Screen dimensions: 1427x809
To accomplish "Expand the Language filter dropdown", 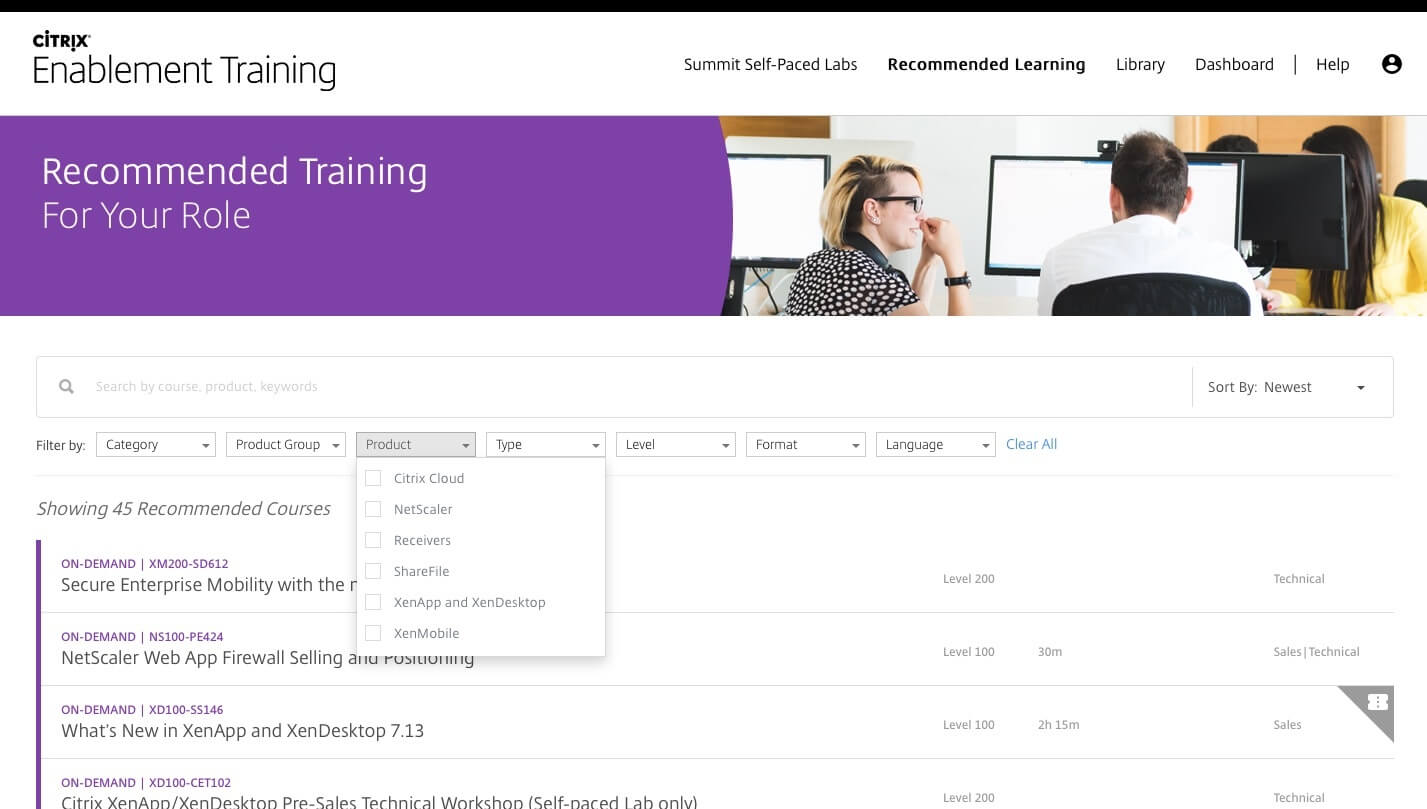I will click(936, 444).
